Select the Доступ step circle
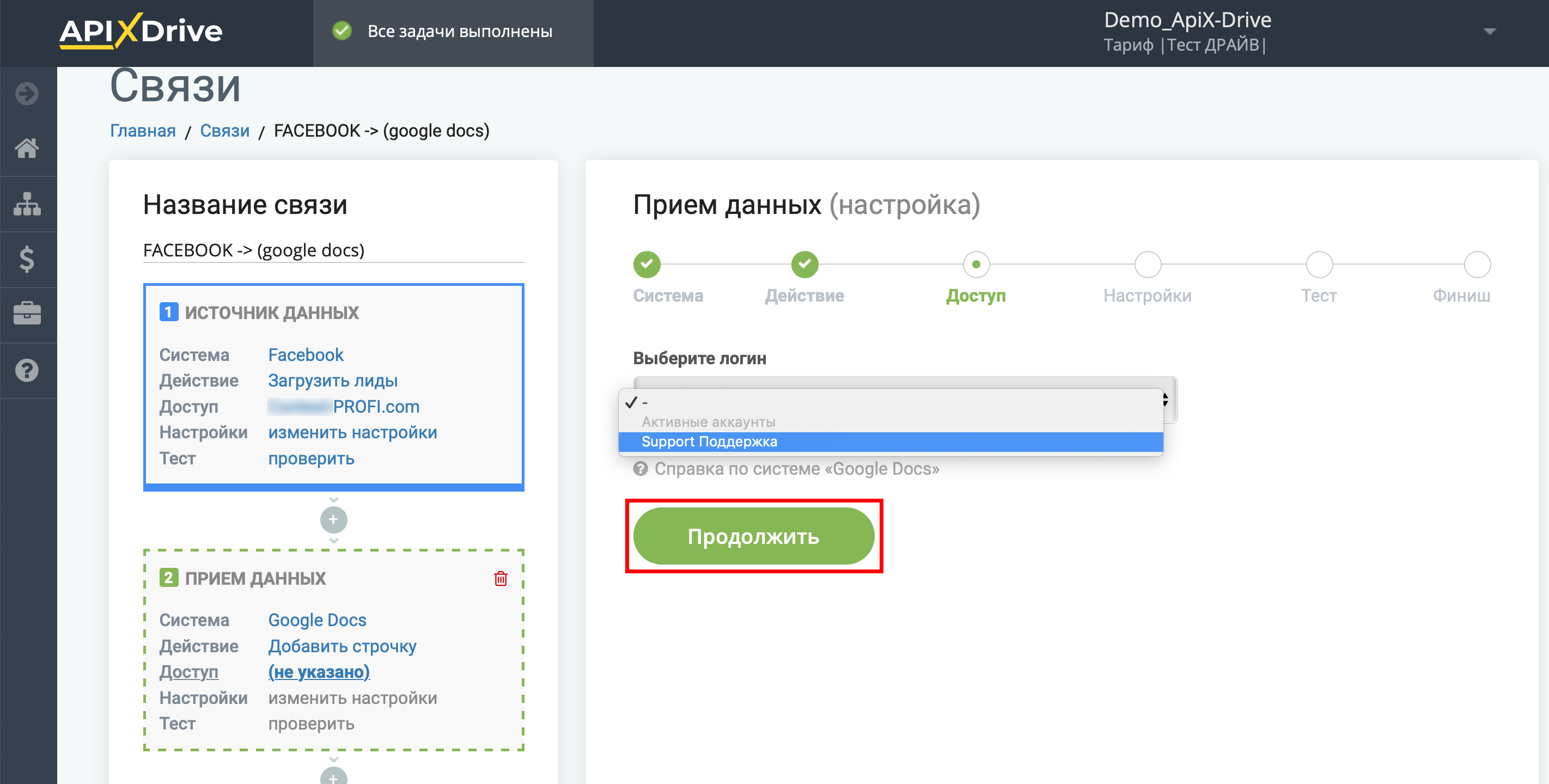This screenshot has height=784, width=1549. tap(976, 265)
